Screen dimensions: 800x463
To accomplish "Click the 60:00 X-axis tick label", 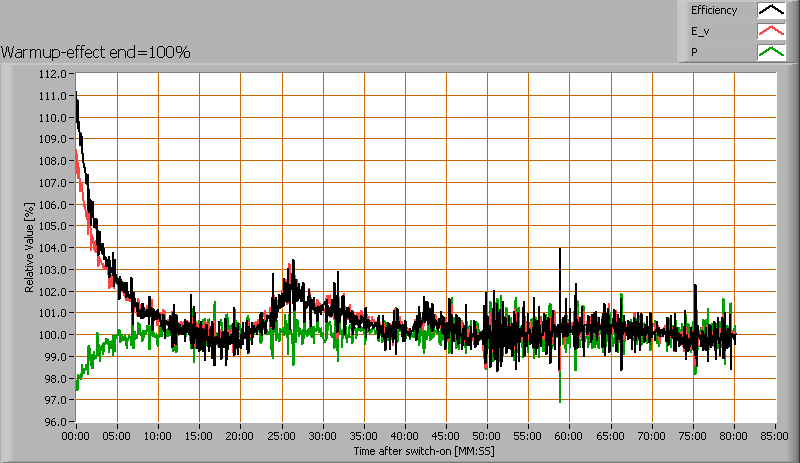I will pyautogui.click(x=569, y=437).
